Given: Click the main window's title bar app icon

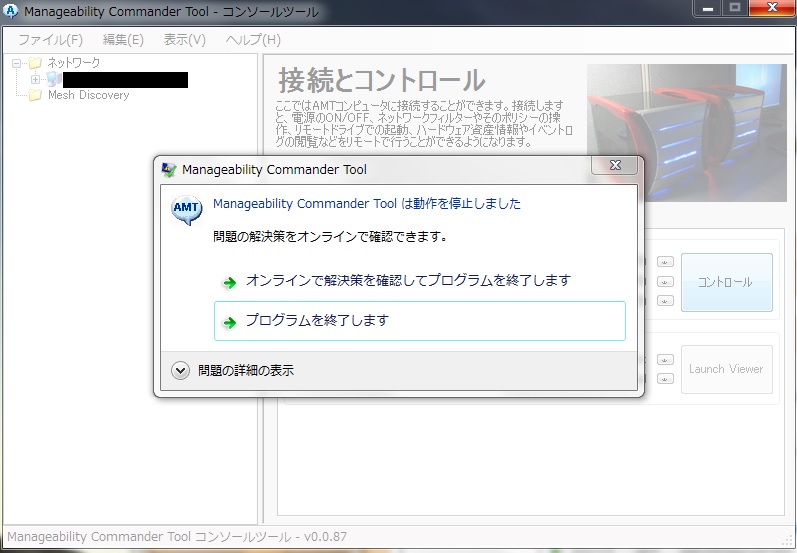Looking at the screenshot, I should tap(10, 11).
